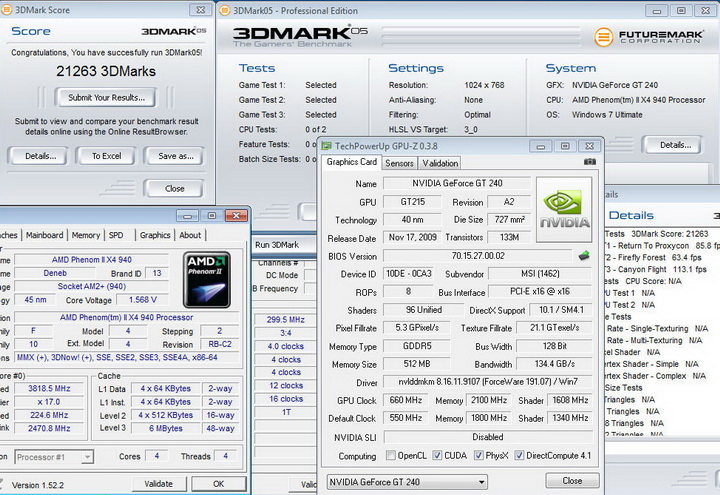The image size is (720, 495).
Task: Click the 21263 3DMarks score text
Action: [x=106, y=71]
